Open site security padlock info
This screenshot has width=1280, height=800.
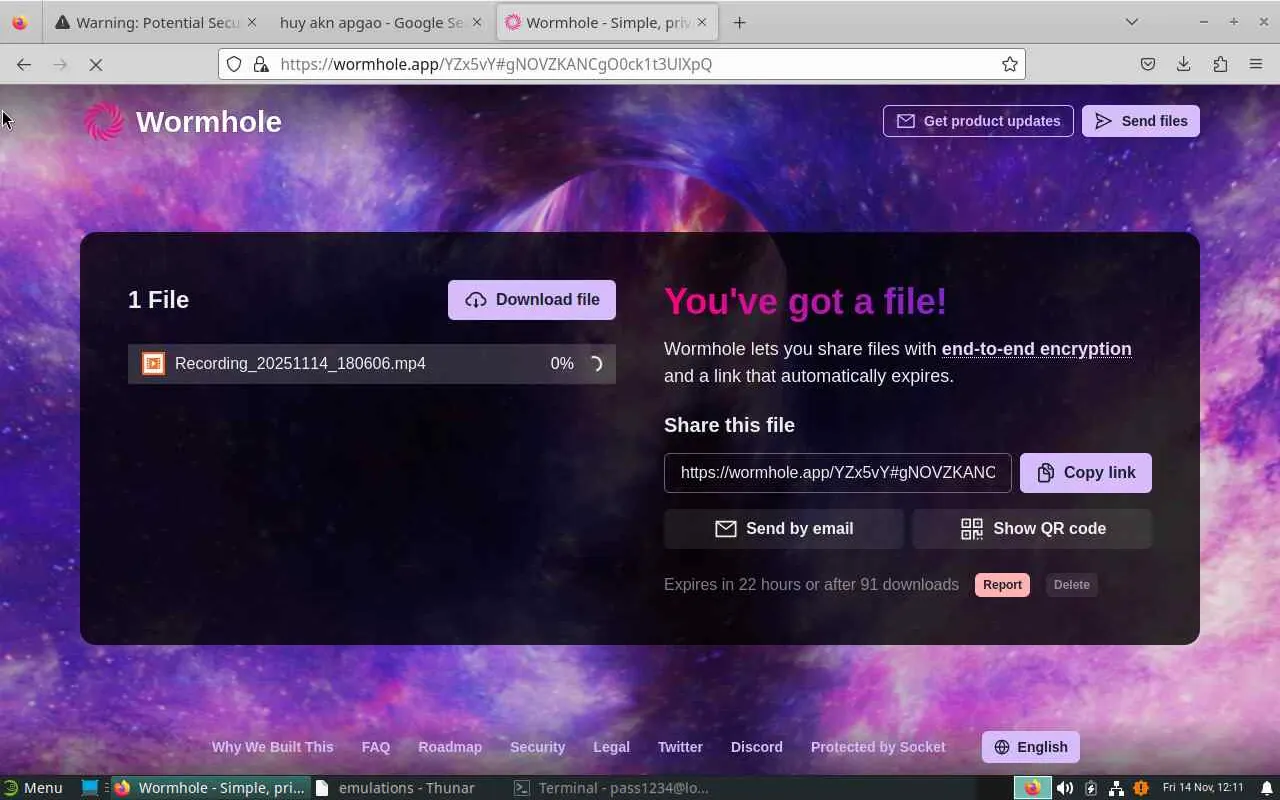click(261, 64)
